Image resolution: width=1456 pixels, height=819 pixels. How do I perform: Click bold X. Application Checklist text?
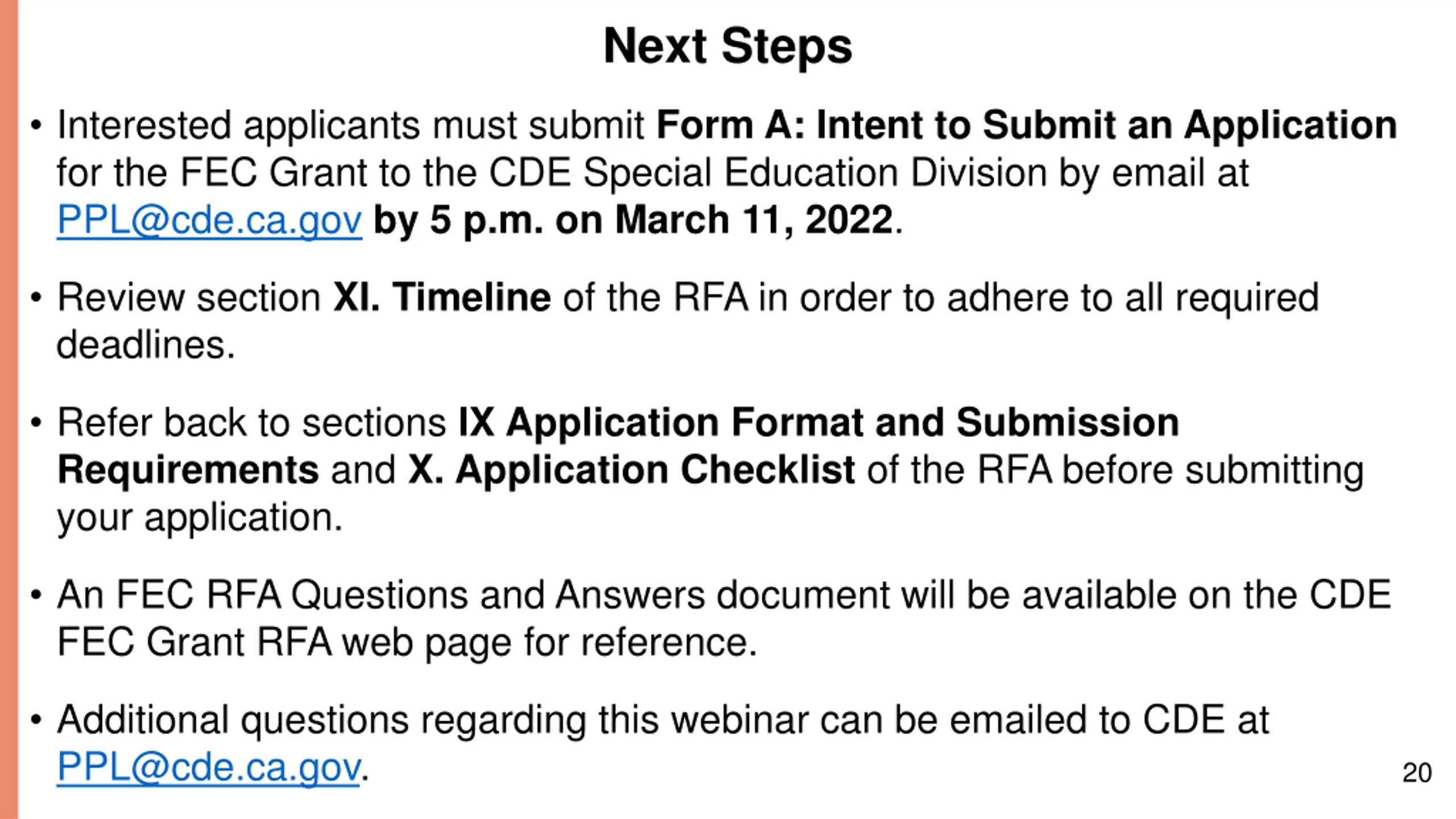click(631, 470)
